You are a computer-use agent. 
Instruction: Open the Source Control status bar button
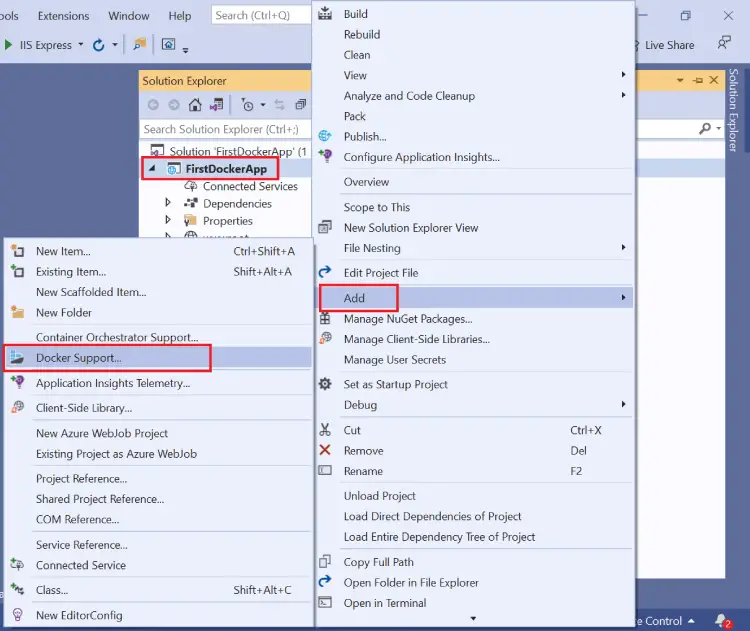665,621
